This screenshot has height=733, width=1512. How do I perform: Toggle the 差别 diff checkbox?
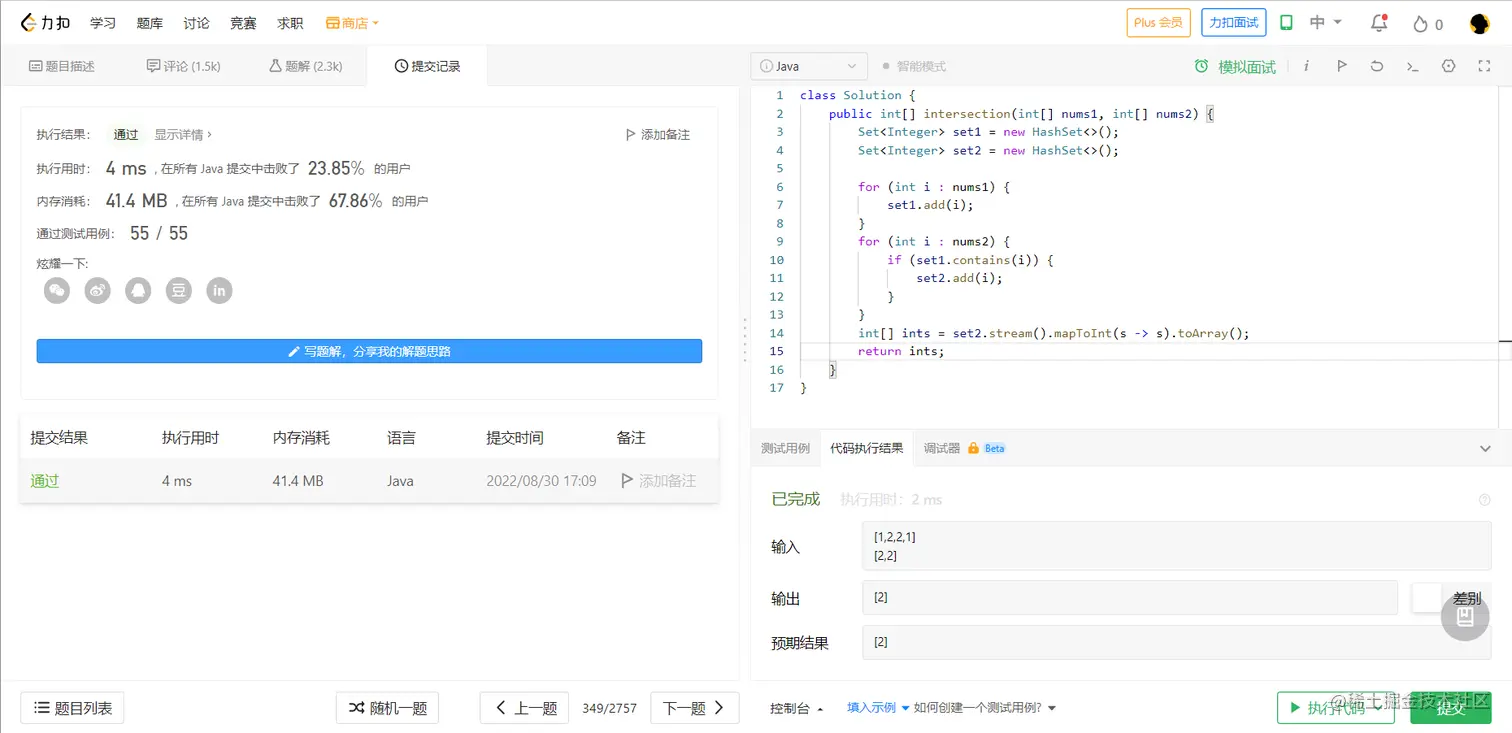[1426, 598]
